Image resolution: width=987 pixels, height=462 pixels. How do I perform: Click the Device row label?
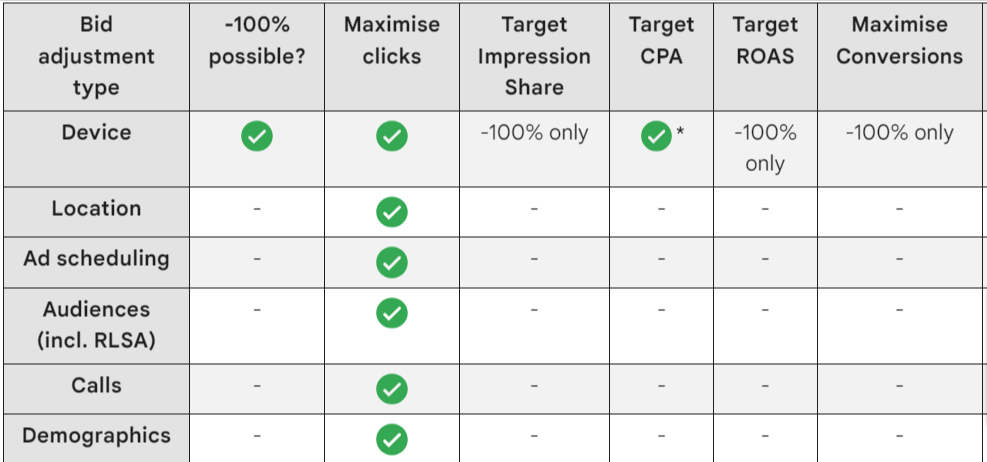[96, 133]
